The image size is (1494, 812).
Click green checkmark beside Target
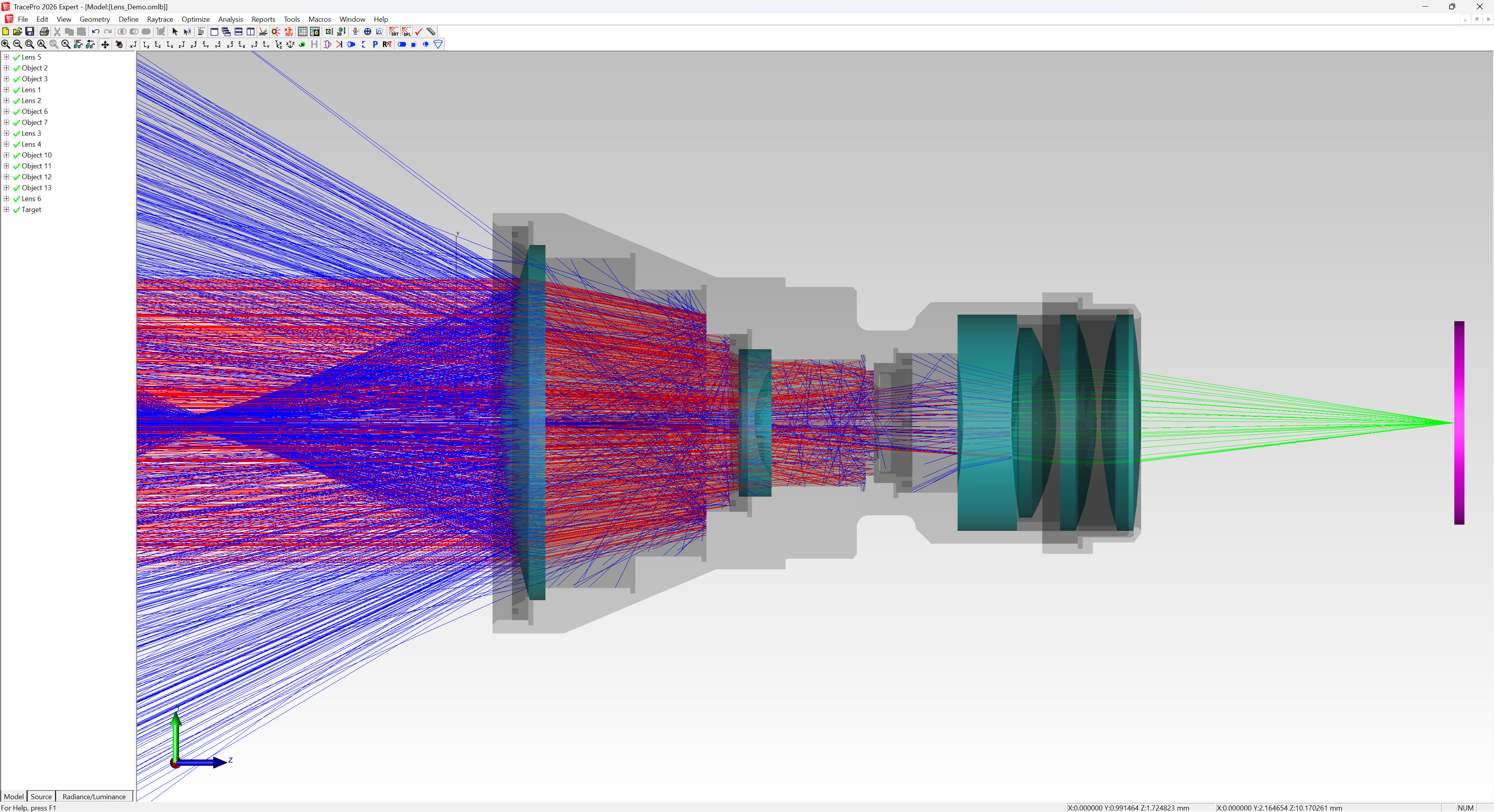pos(16,210)
